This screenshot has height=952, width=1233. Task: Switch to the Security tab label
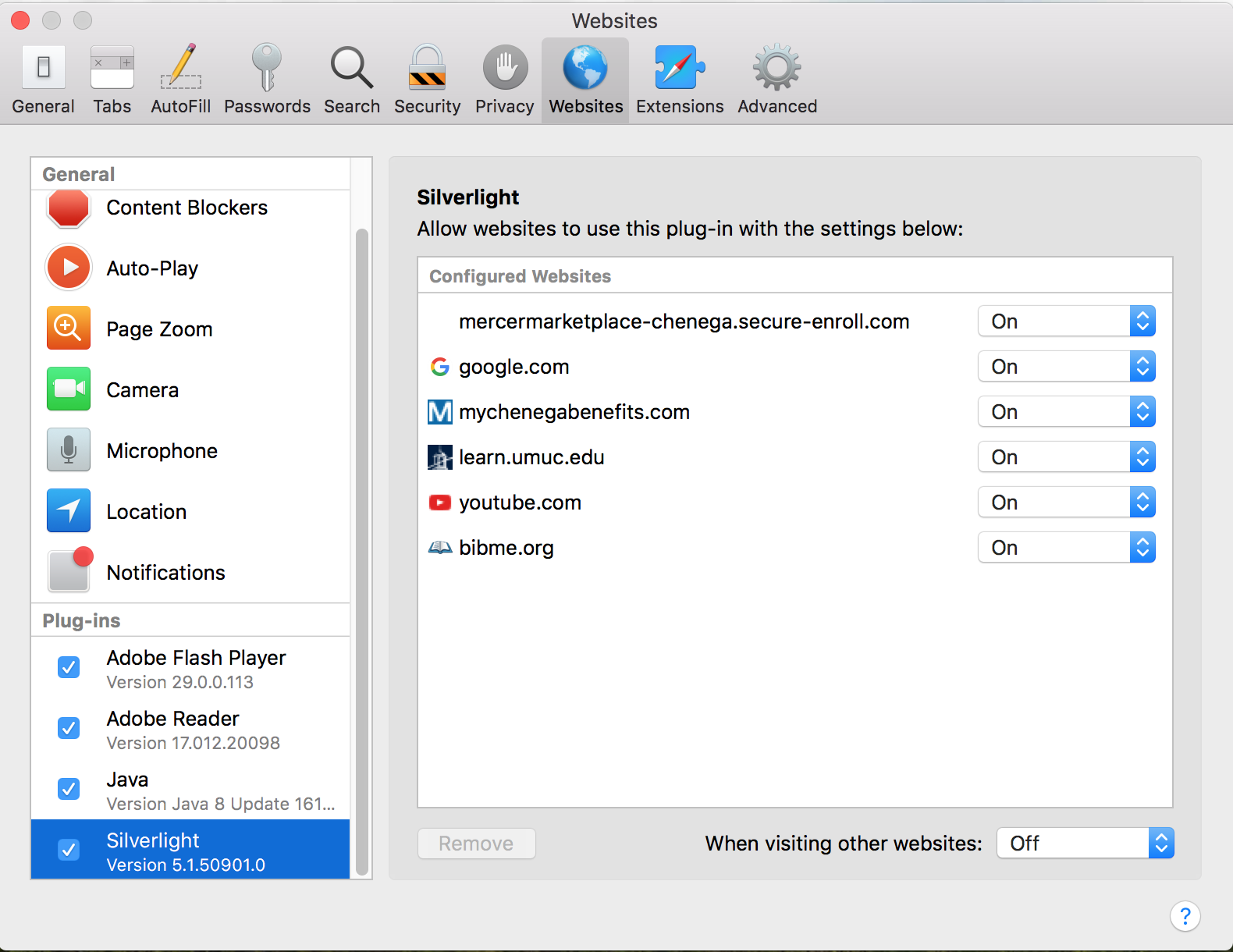428,107
